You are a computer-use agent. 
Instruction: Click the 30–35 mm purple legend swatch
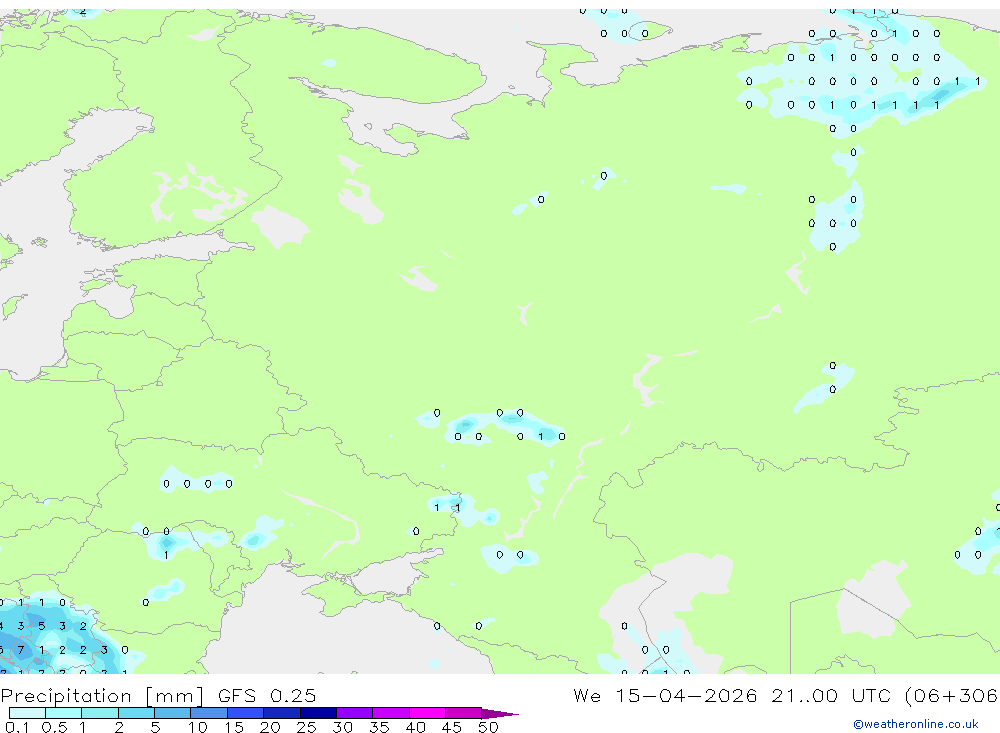(355, 713)
